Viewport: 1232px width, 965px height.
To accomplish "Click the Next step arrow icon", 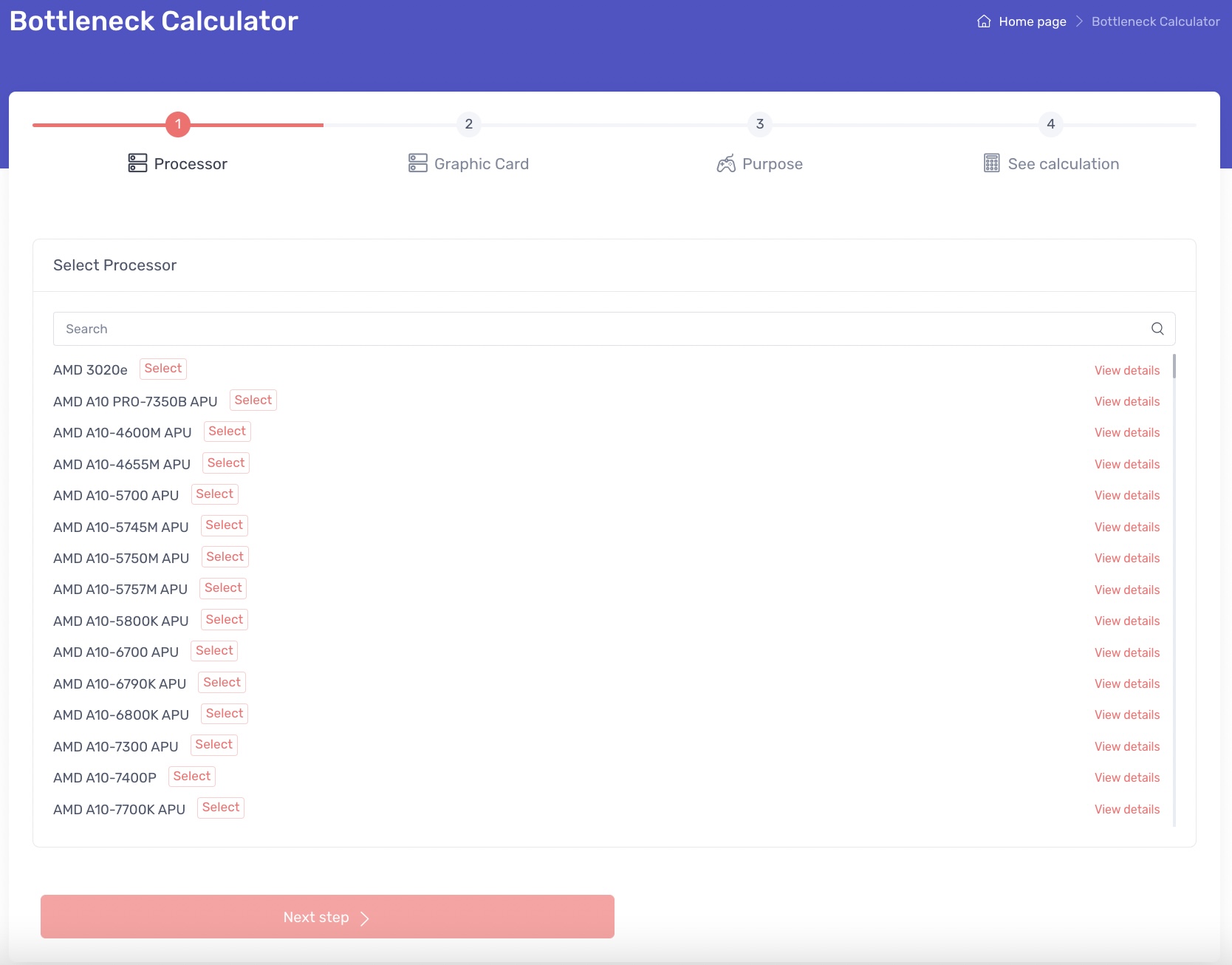I will click(364, 918).
